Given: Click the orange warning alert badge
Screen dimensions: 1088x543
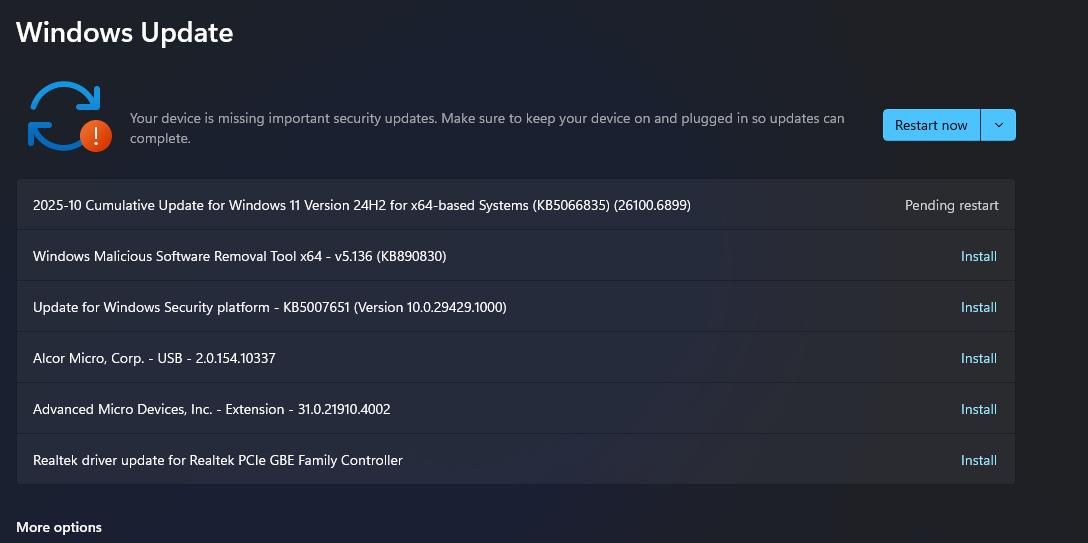Looking at the screenshot, I should [x=96, y=134].
